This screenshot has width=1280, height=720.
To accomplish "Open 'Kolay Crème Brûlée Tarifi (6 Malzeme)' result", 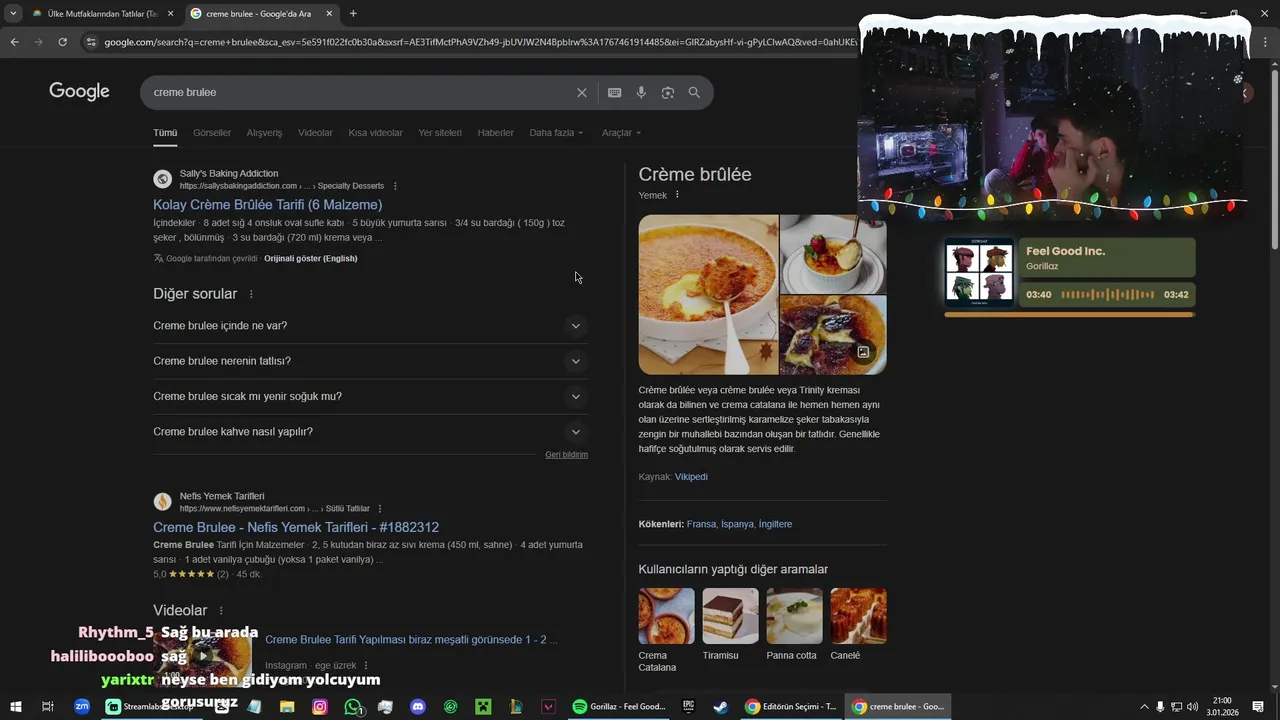I will tap(267, 205).
